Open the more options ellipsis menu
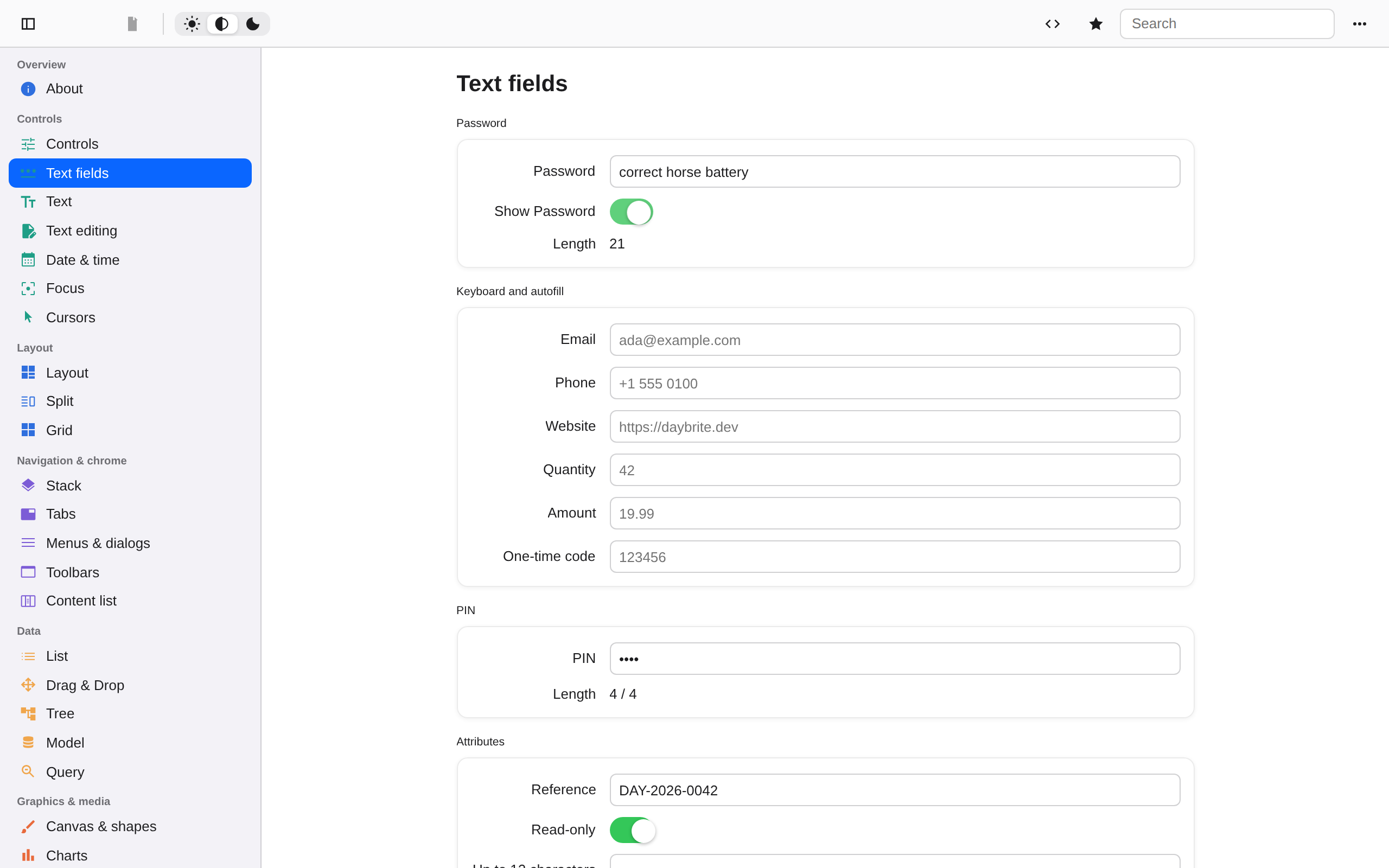 [x=1359, y=23]
